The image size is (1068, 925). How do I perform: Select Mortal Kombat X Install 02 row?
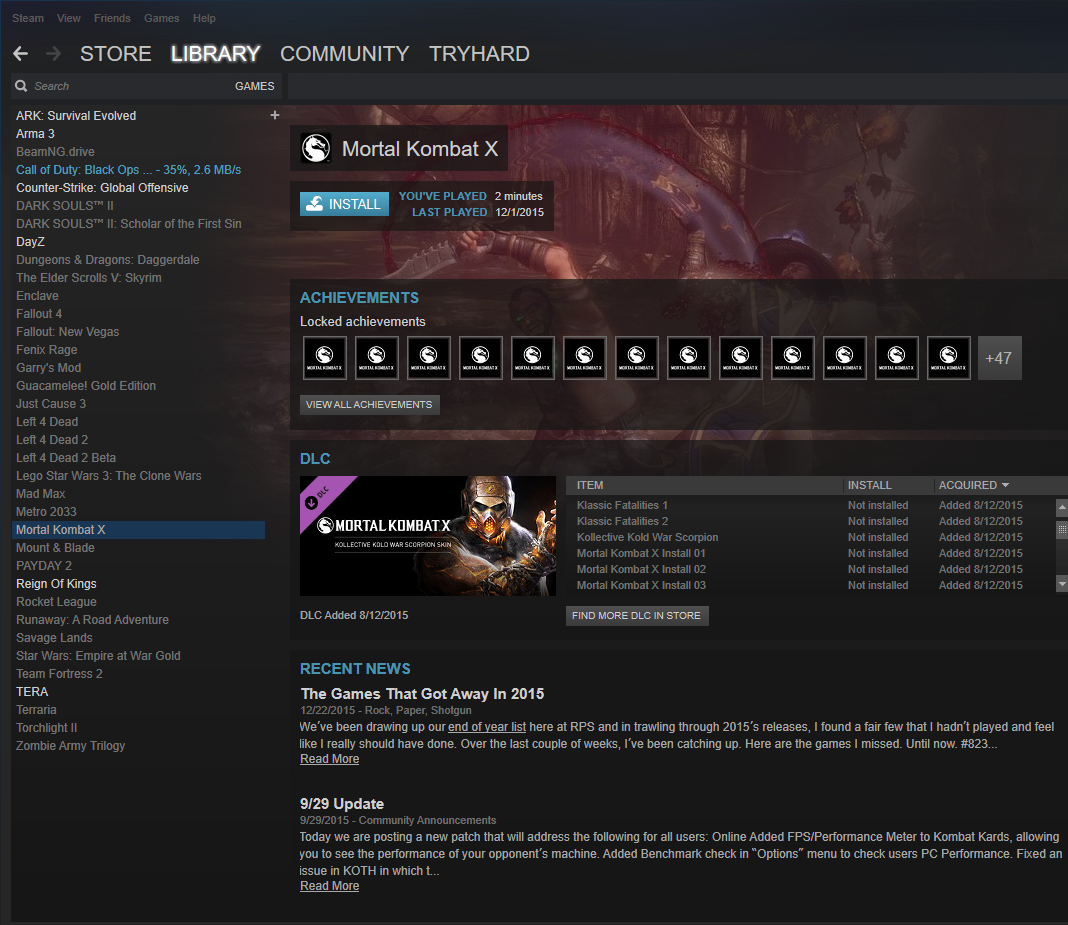coord(810,569)
